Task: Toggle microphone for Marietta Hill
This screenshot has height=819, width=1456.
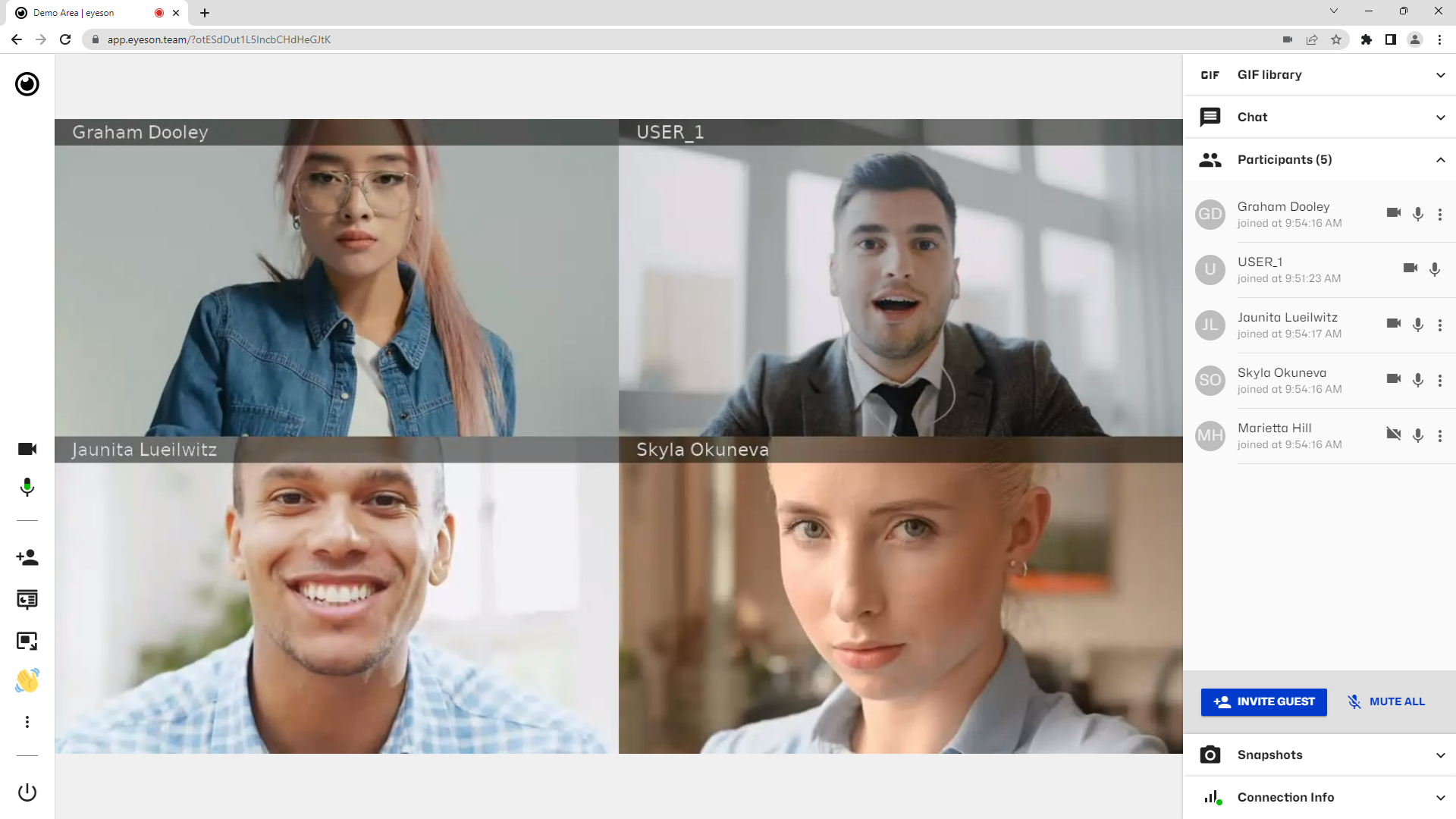Action: [x=1419, y=434]
